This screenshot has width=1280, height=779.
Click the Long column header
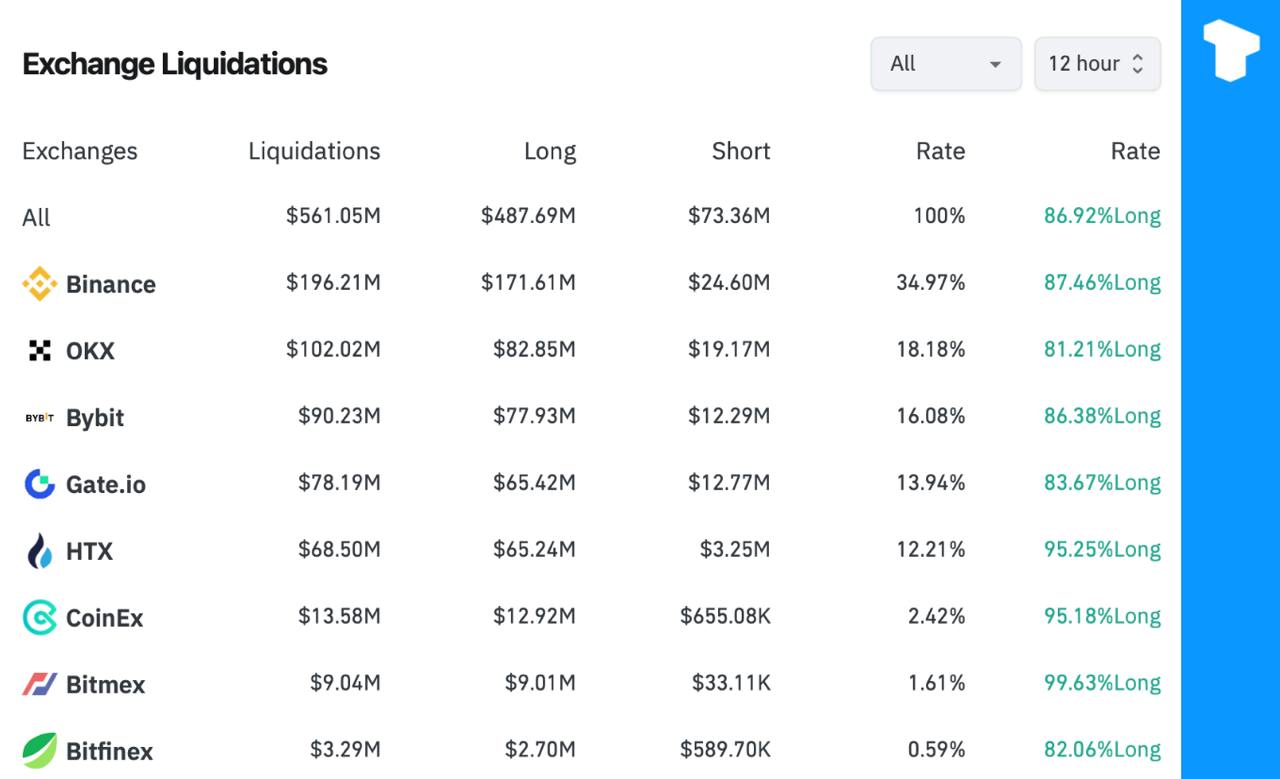549,151
